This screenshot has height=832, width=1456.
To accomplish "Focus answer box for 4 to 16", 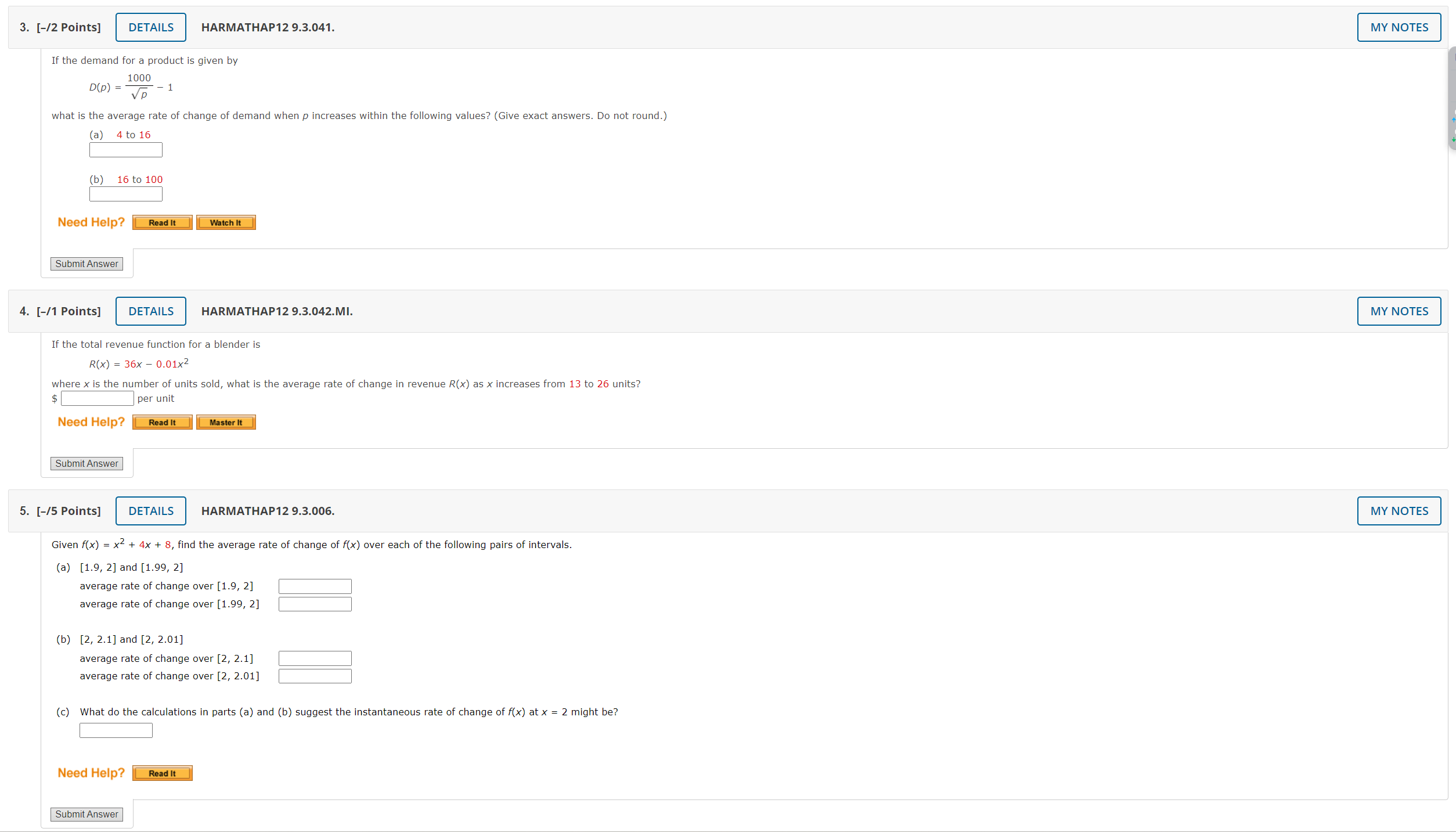I will coord(126,150).
